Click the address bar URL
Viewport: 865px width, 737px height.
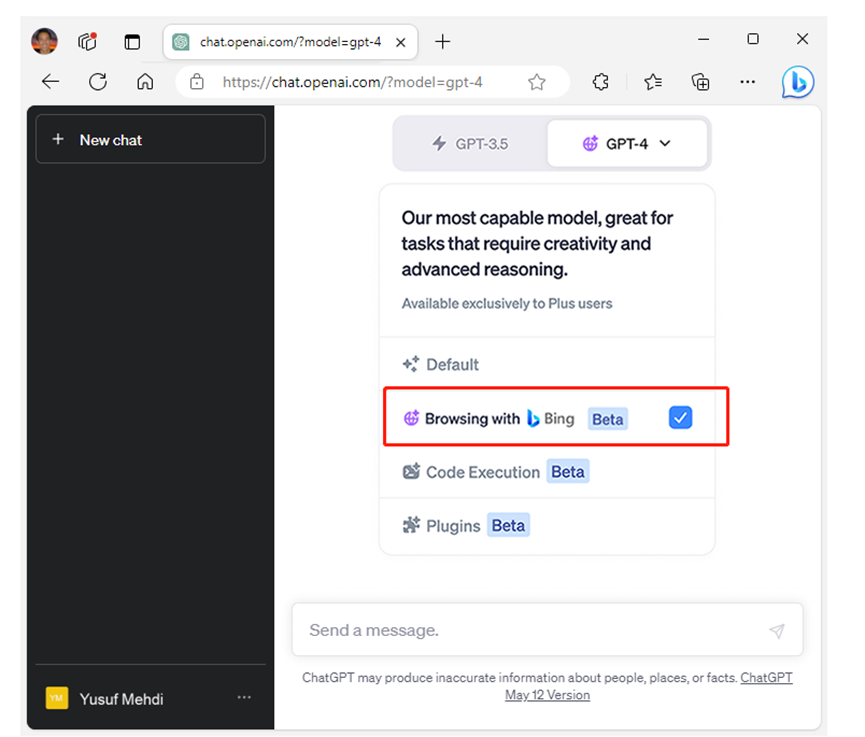coord(353,82)
